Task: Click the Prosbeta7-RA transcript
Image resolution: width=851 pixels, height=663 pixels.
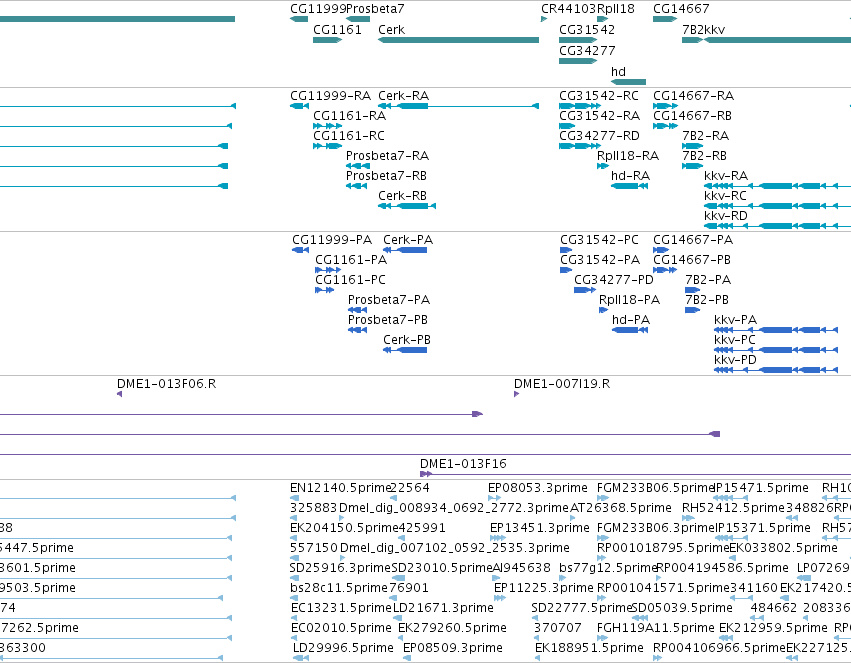Action: click(x=358, y=166)
